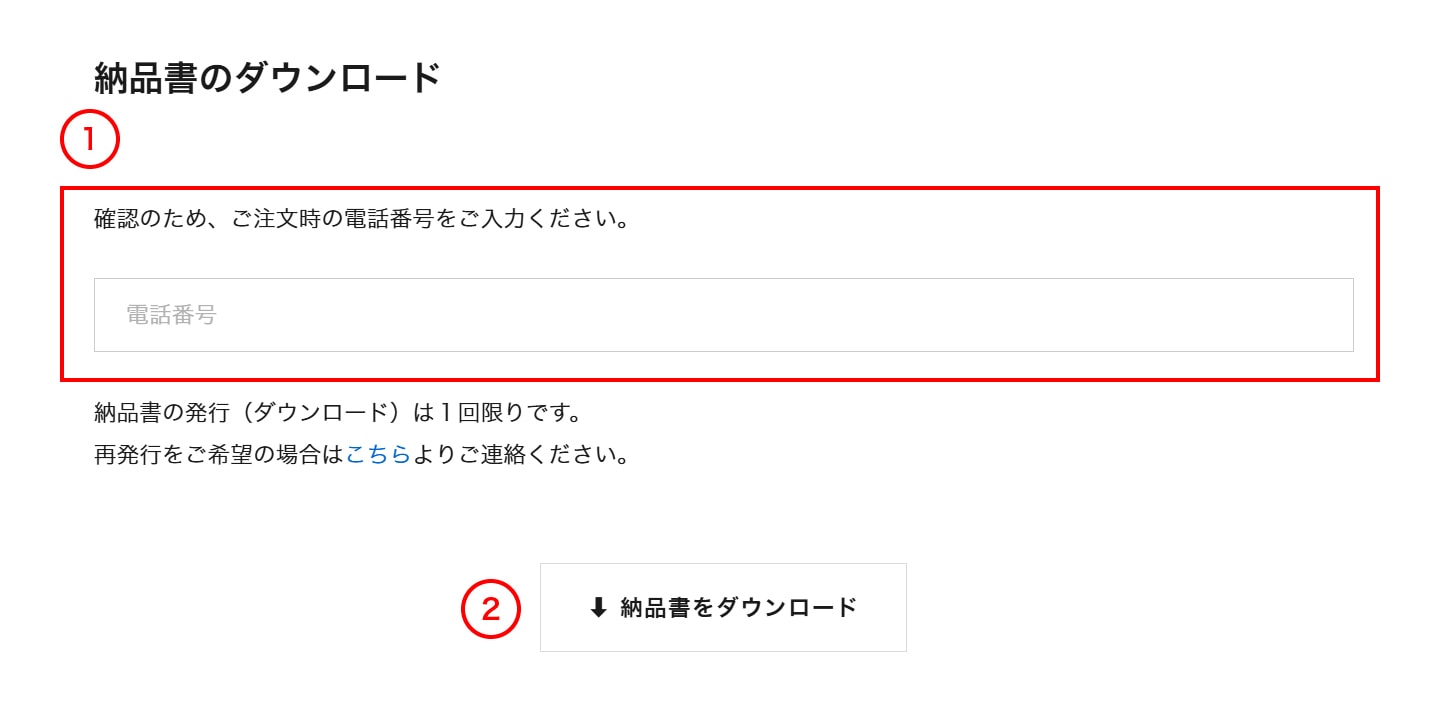Click the download arrow icon on the button
The image size is (1440, 710).
tap(598, 607)
